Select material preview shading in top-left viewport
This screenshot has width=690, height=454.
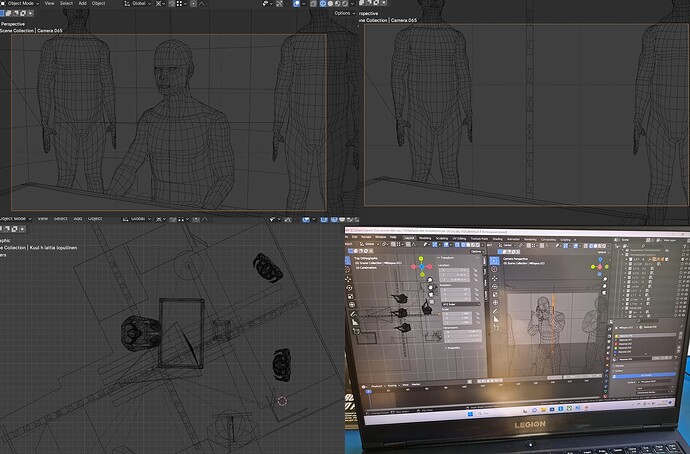(338, 4)
